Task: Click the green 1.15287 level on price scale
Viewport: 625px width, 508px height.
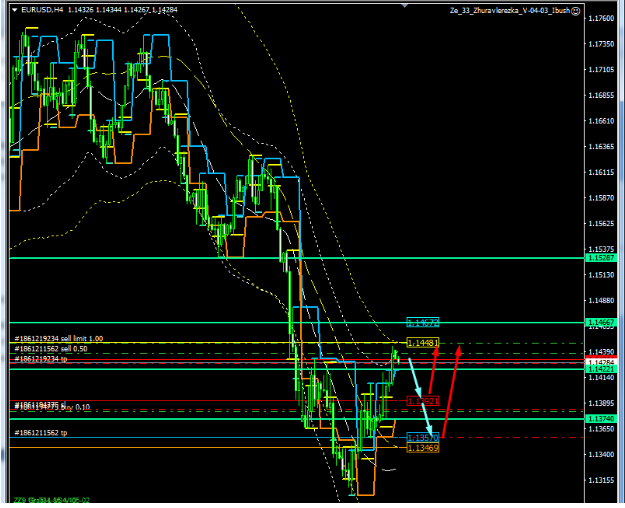Action: (x=601, y=259)
